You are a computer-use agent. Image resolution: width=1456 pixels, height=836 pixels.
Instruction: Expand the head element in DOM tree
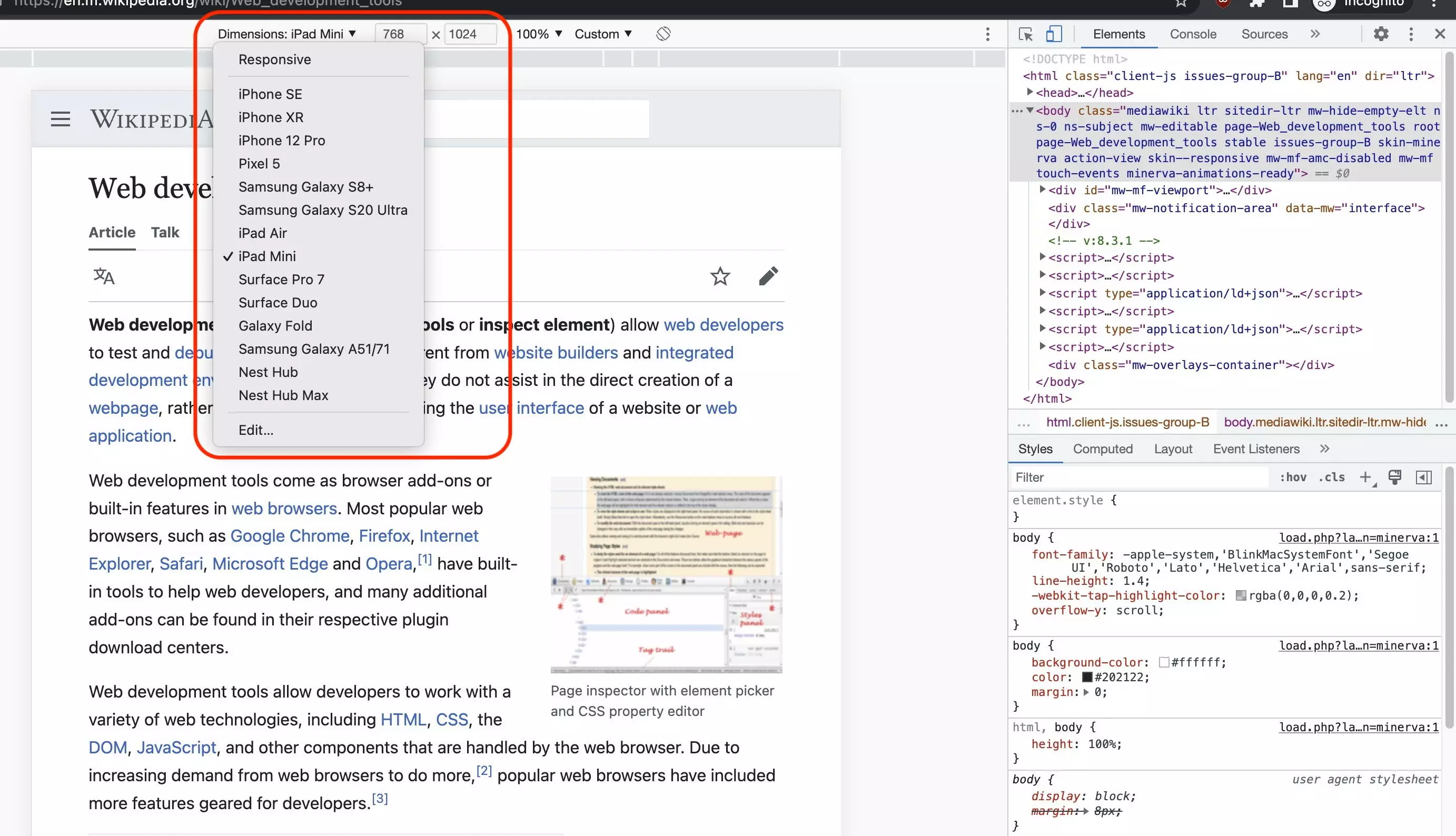point(1031,92)
